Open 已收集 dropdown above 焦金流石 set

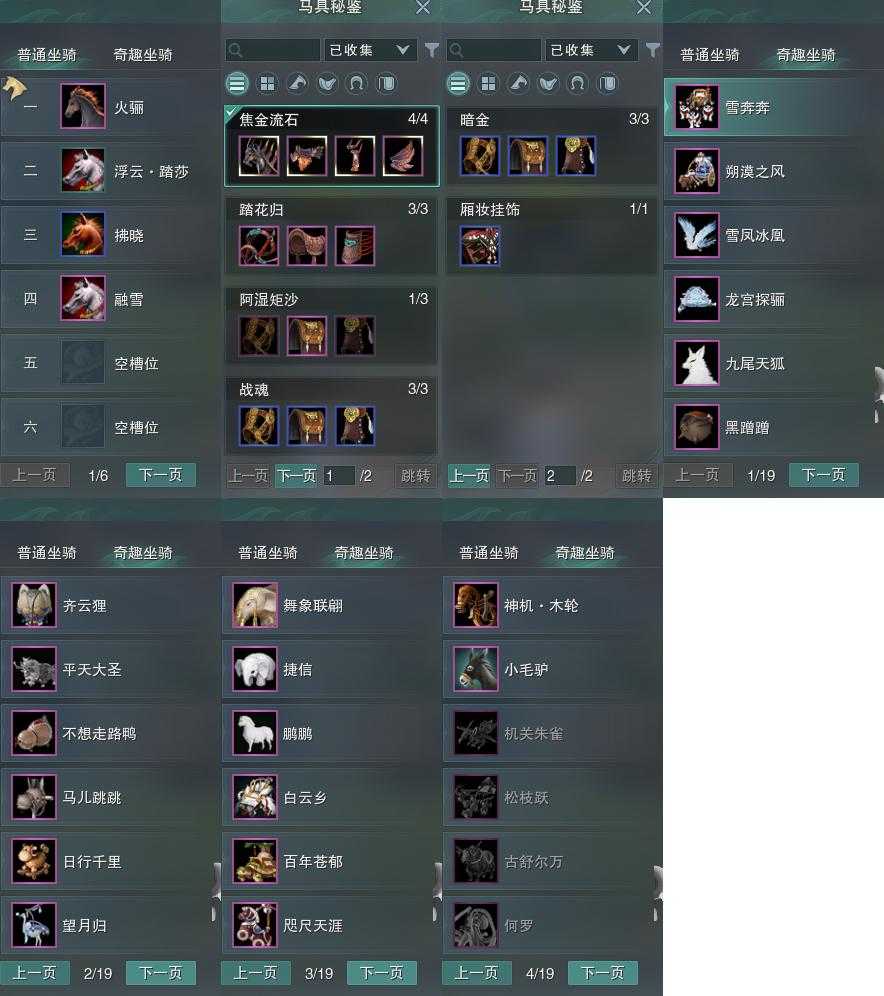tap(370, 50)
